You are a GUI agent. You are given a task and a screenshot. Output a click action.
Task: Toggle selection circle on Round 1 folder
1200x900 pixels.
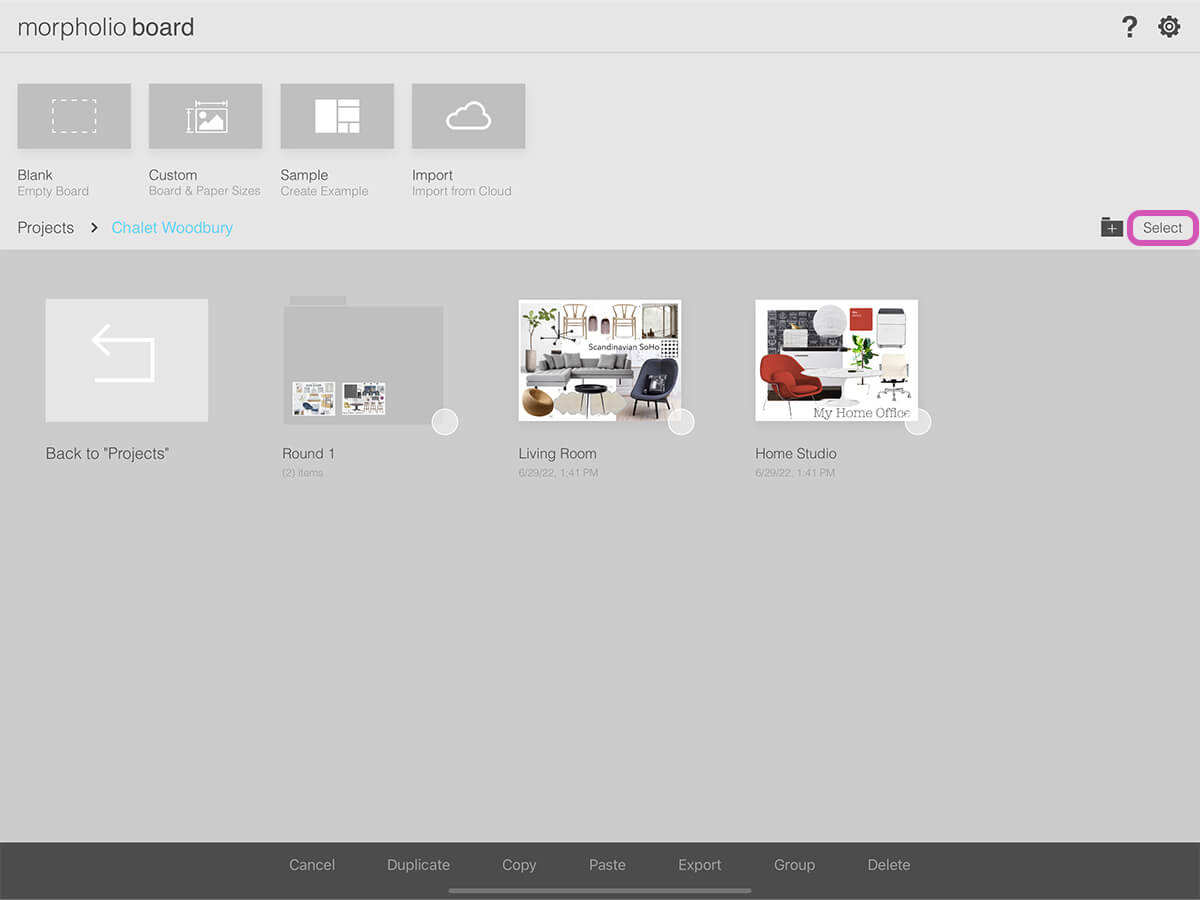445,422
